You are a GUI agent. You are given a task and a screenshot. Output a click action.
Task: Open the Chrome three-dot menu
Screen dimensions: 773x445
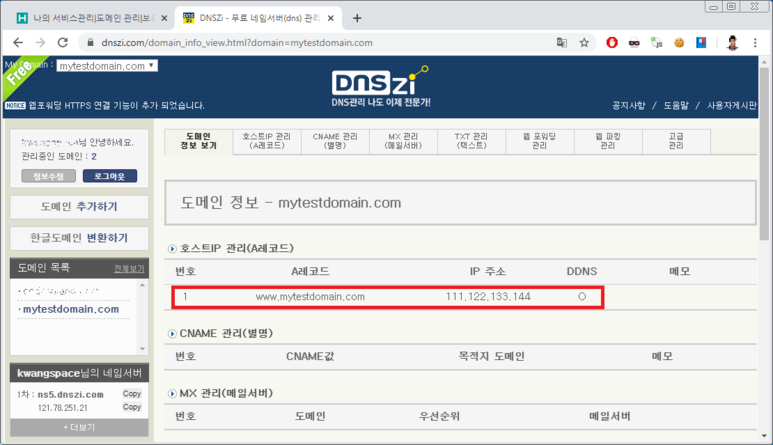click(755, 43)
